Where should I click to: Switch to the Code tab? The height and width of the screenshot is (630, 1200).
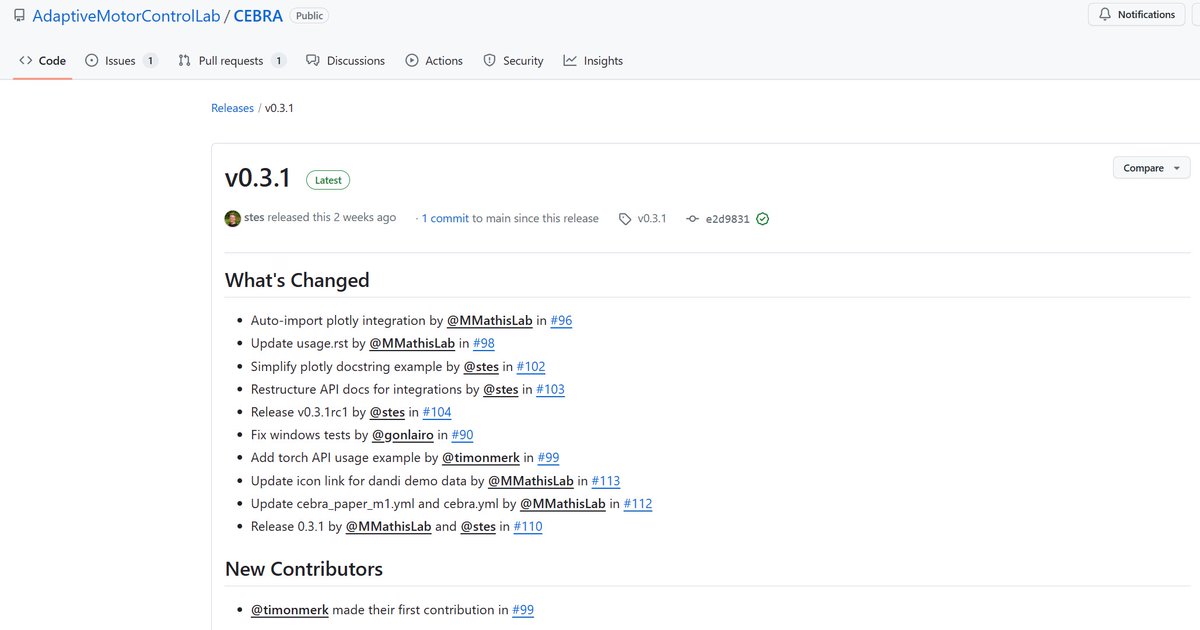[42, 61]
